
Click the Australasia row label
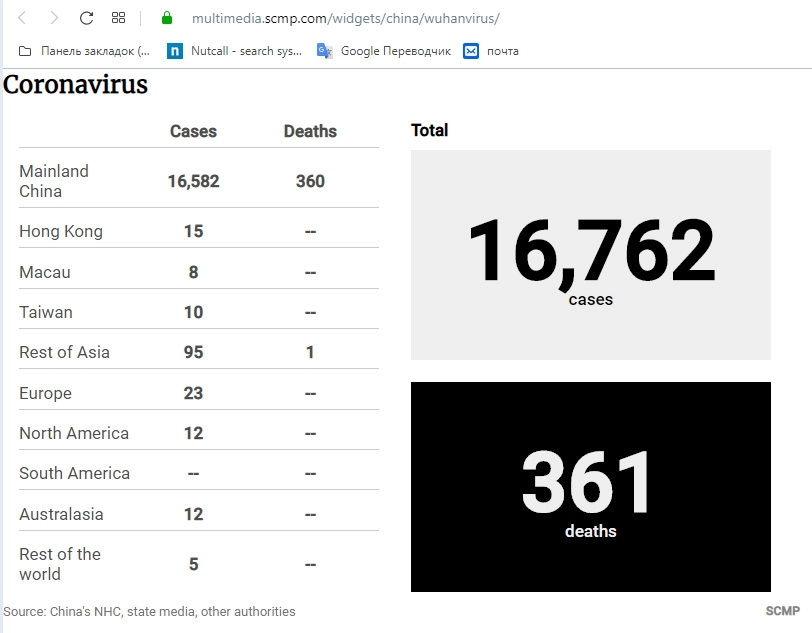[x=61, y=514]
